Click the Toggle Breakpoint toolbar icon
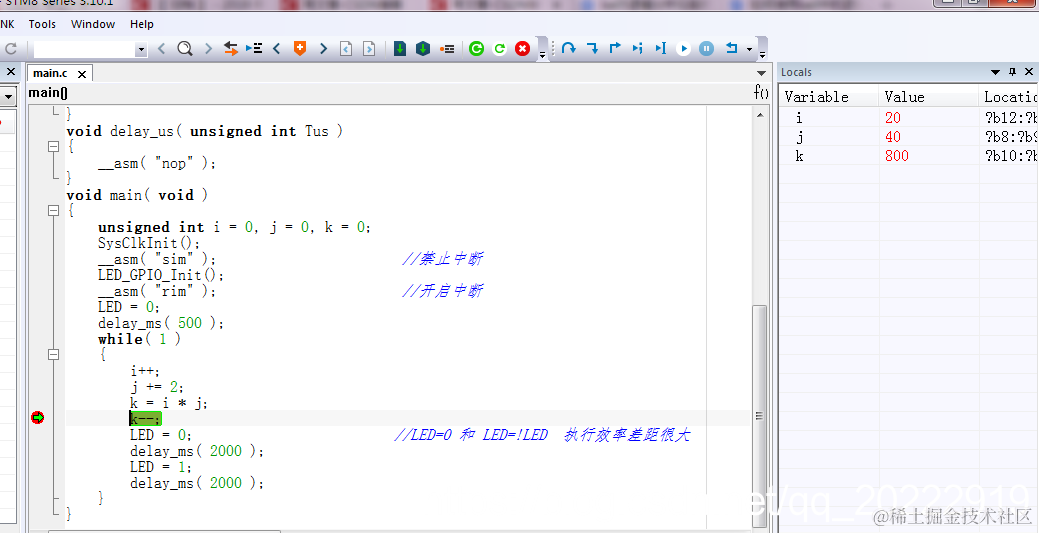1039x533 pixels. [447, 48]
